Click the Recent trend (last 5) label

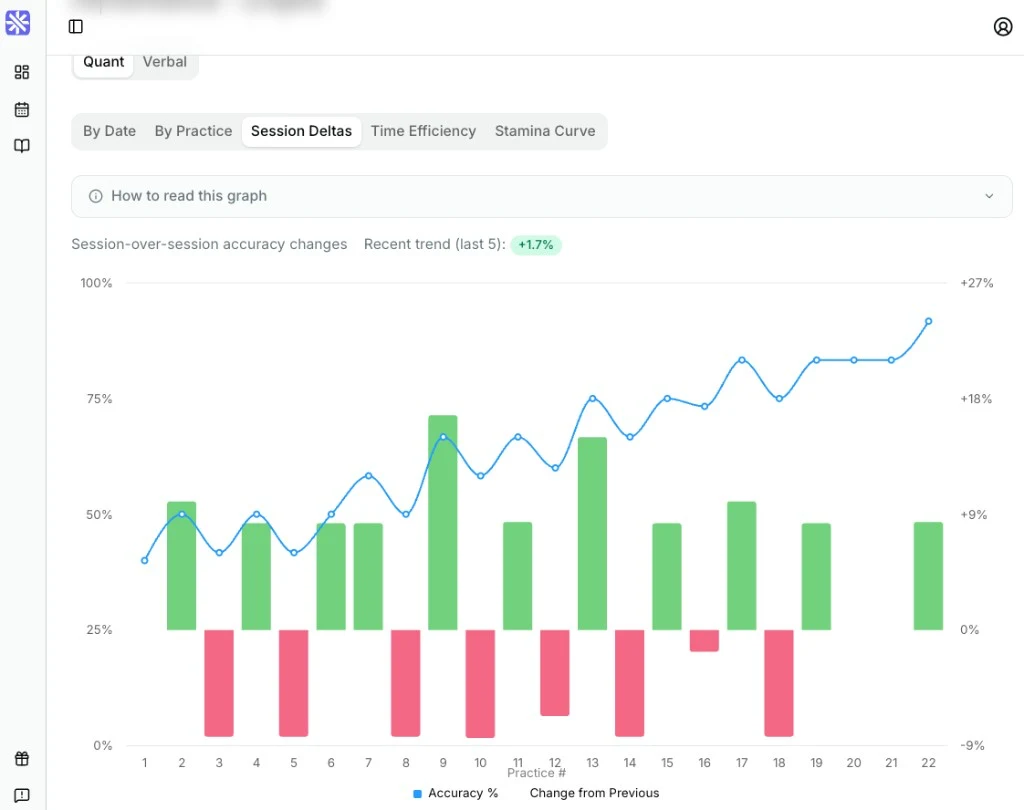pyautogui.click(x=434, y=244)
